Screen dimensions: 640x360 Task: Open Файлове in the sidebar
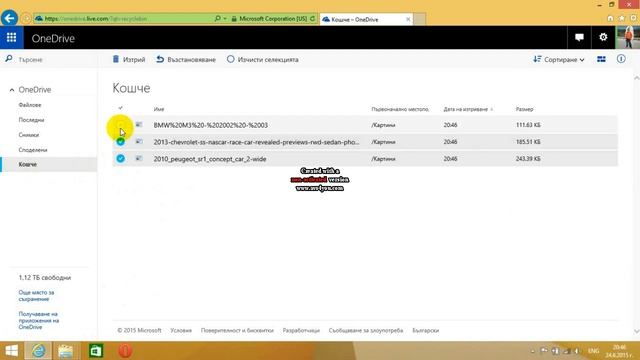pyautogui.click(x=30, y=105)
